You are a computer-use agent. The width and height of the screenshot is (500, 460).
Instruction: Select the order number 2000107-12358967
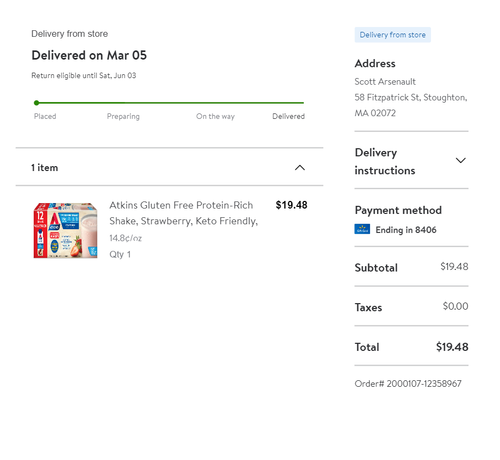tap(424, 384)
